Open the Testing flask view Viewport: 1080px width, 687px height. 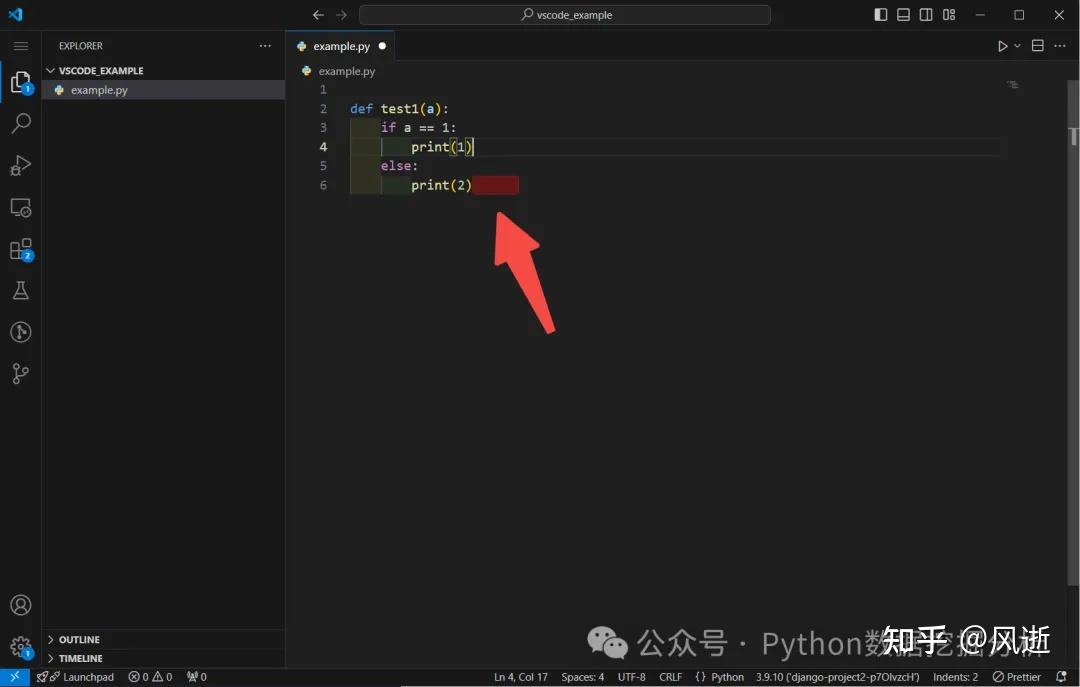[21, 291]
